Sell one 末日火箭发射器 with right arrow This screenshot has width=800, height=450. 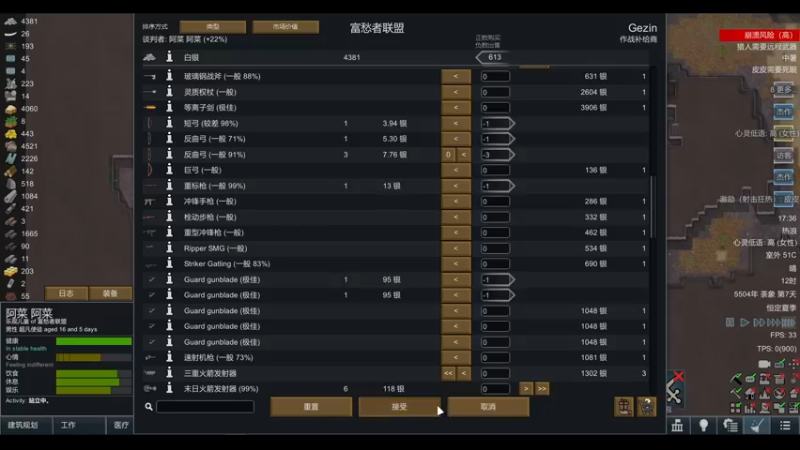click(x=526, y=389)
